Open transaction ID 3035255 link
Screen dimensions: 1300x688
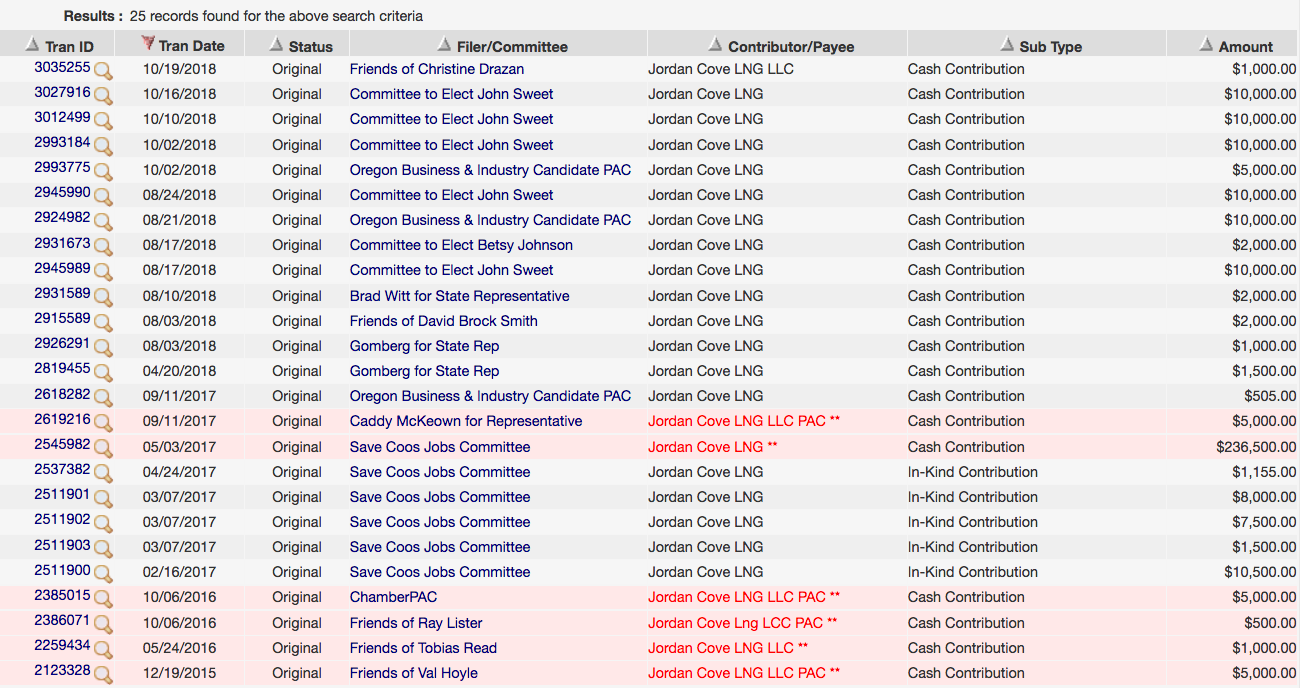click(62, 68)
